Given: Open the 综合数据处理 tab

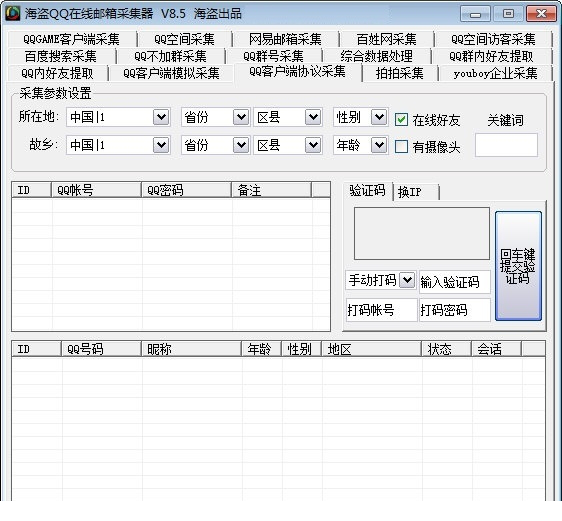Looking at the screenshot, I should [x=376, y=56].
